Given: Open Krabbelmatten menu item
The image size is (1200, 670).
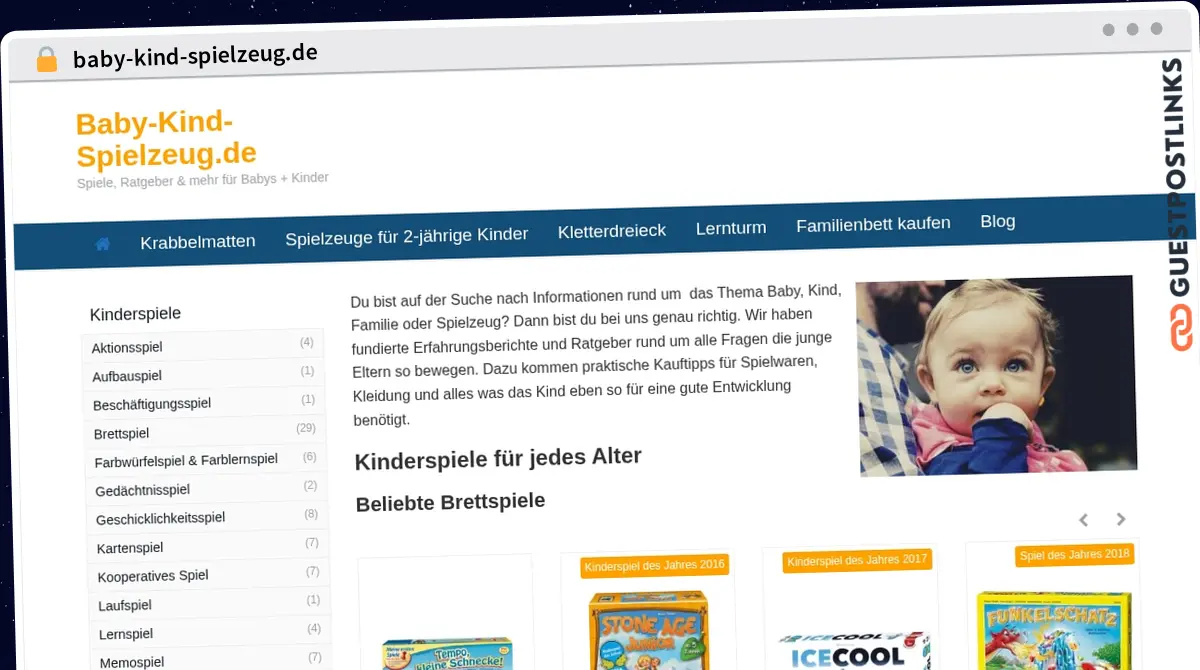Looking at the screenshot, I should pyautogui.click(x=198, y=241).
